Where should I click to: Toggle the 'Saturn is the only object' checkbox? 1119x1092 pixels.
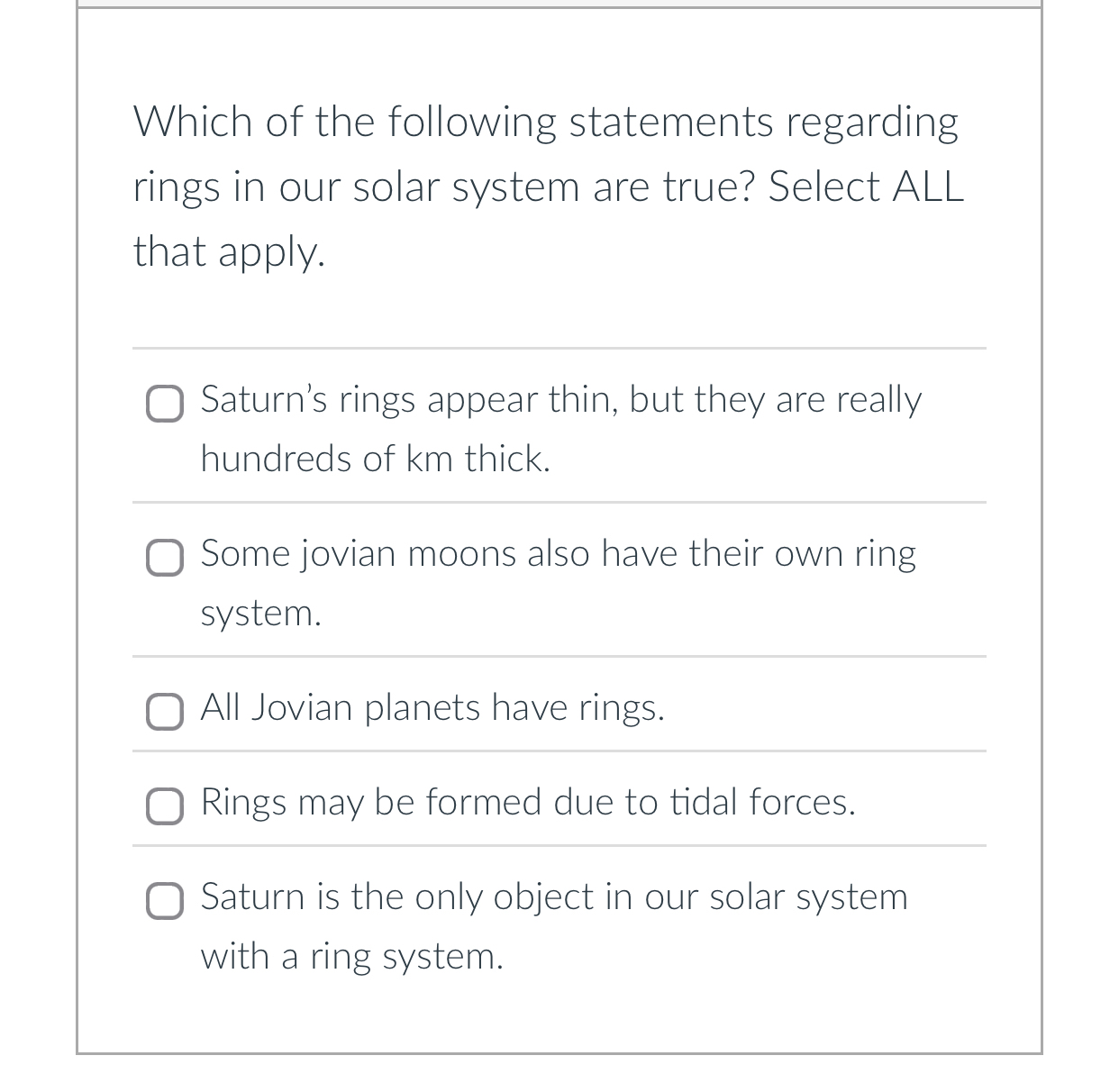point(165,902)
